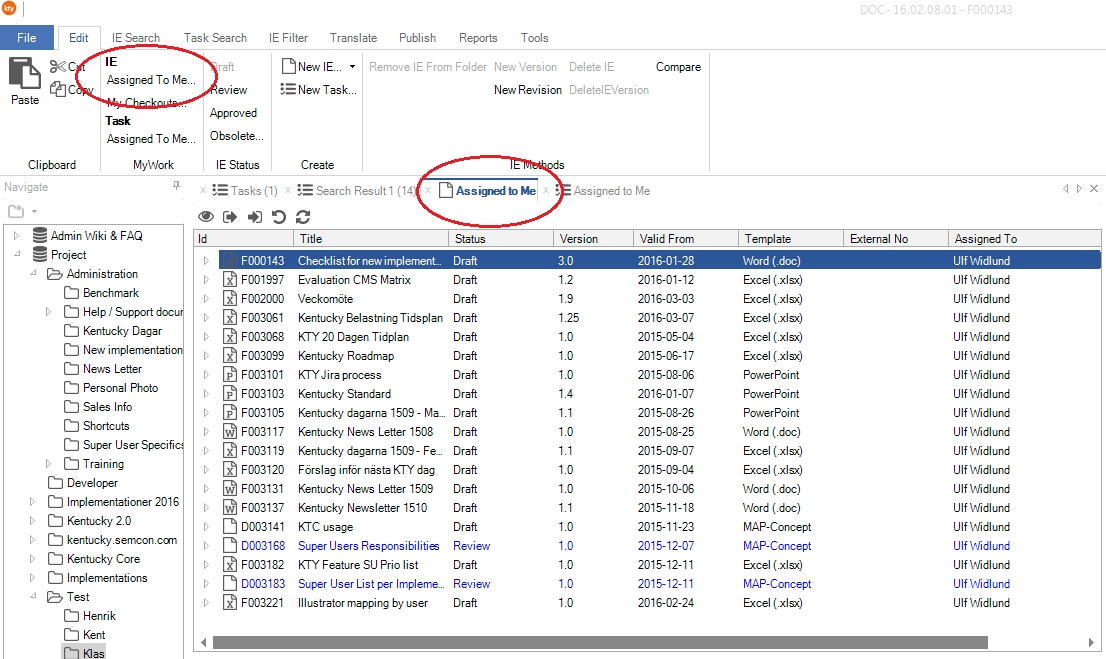The width and height of the screenshot is (1106, 659).
Task: Click the refresh icon in list toolbar
Action: pyautogui.click(x=302, y=216)
